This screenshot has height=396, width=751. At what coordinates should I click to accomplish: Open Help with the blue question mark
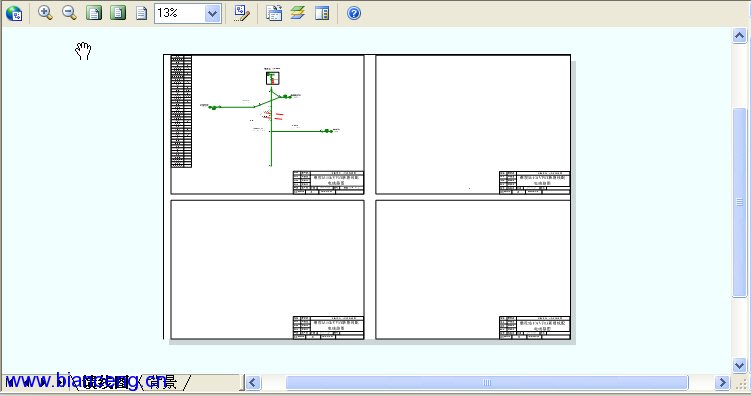point(354,13)
